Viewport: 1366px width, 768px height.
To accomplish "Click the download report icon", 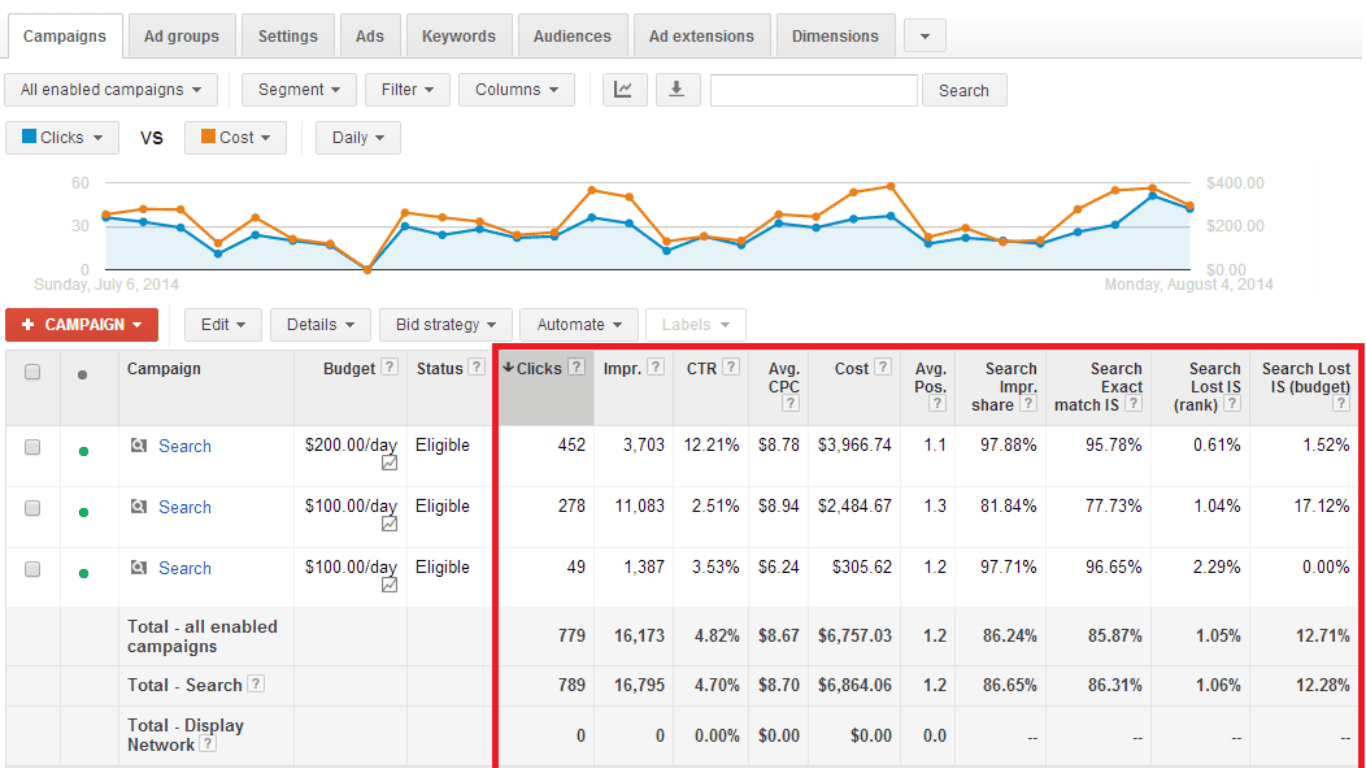I will pyautogui.click(x=677, y=90).
